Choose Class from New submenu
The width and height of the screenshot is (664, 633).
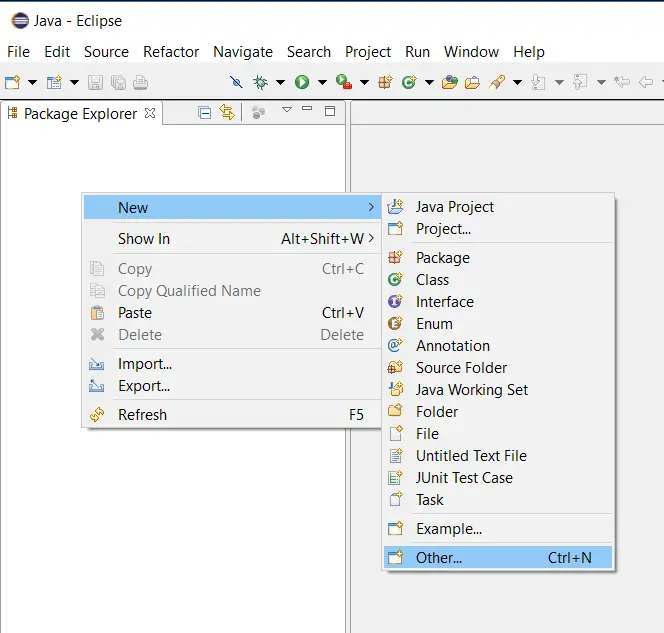tap(498, 279)
